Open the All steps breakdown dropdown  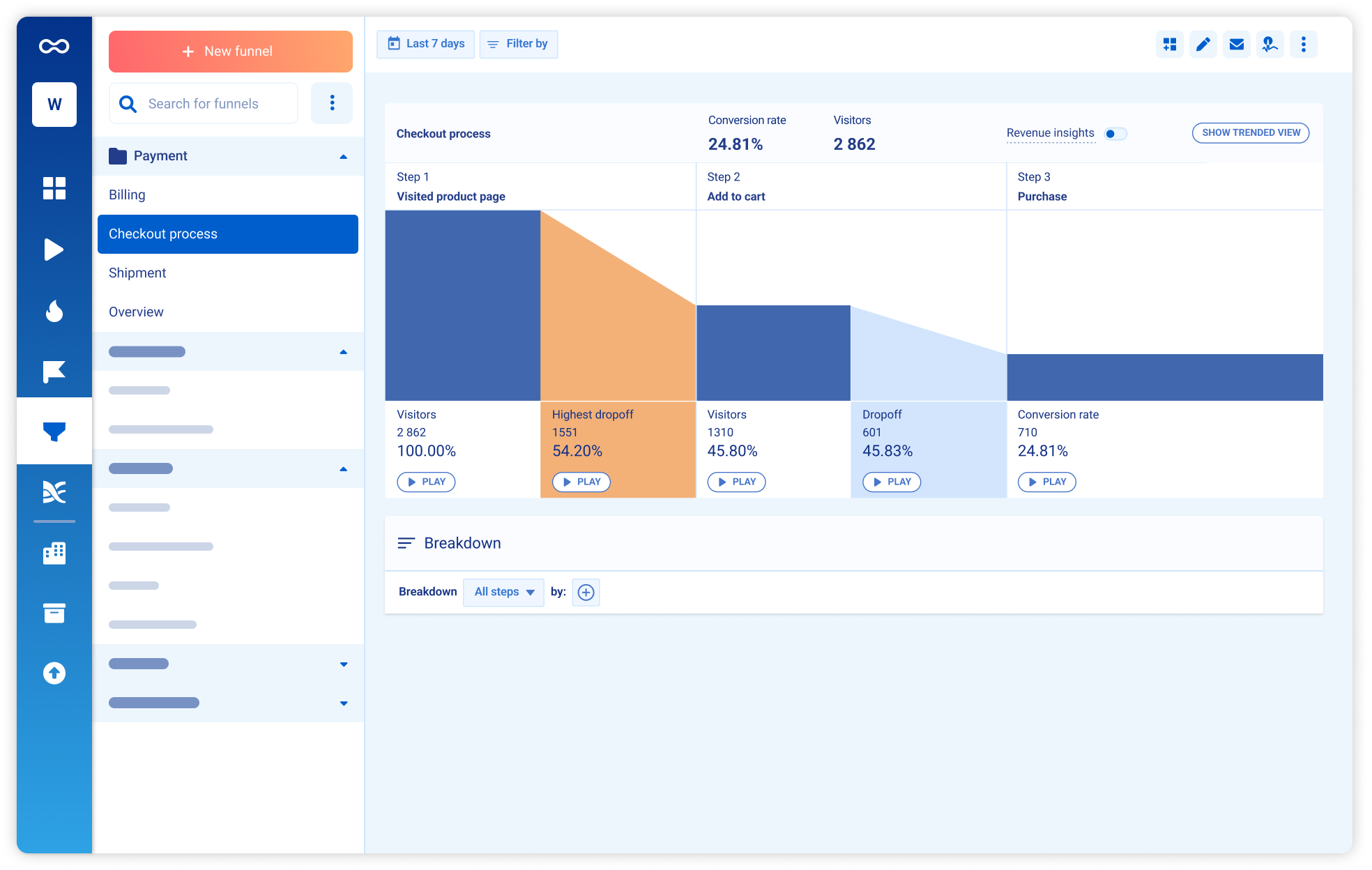tap(503, 592)
